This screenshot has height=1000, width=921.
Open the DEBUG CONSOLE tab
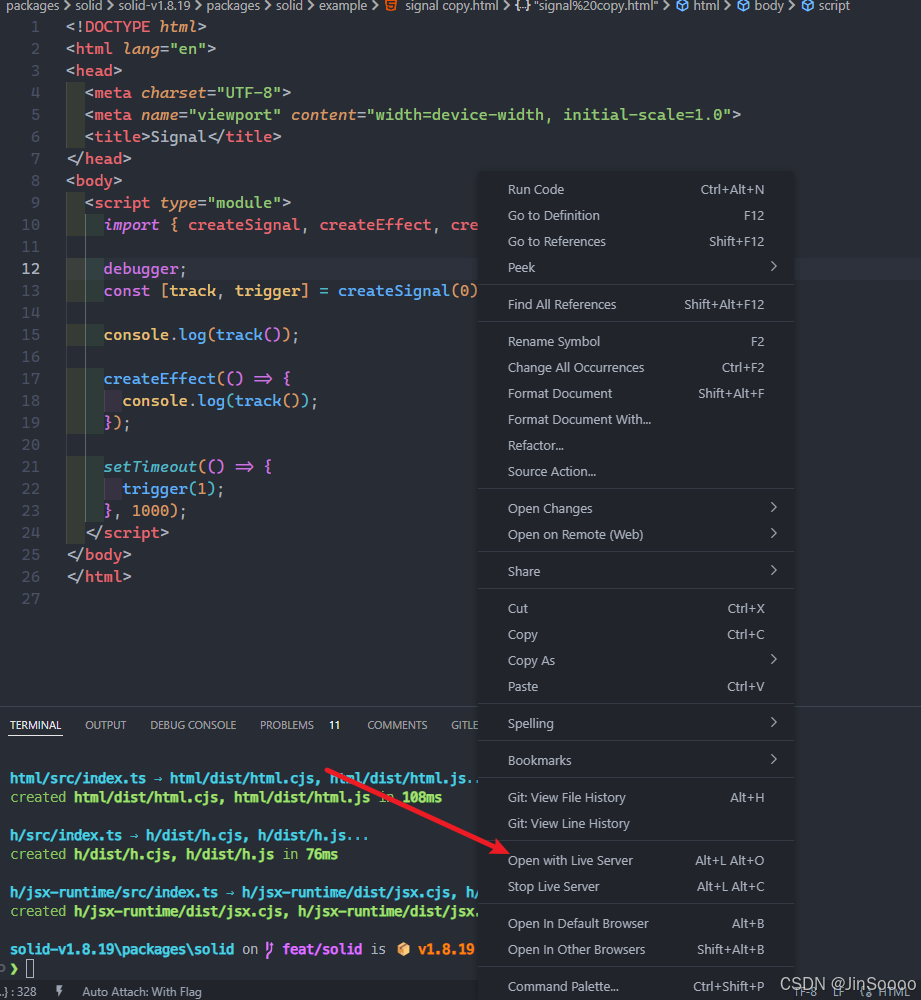click(x=193, y=726)
